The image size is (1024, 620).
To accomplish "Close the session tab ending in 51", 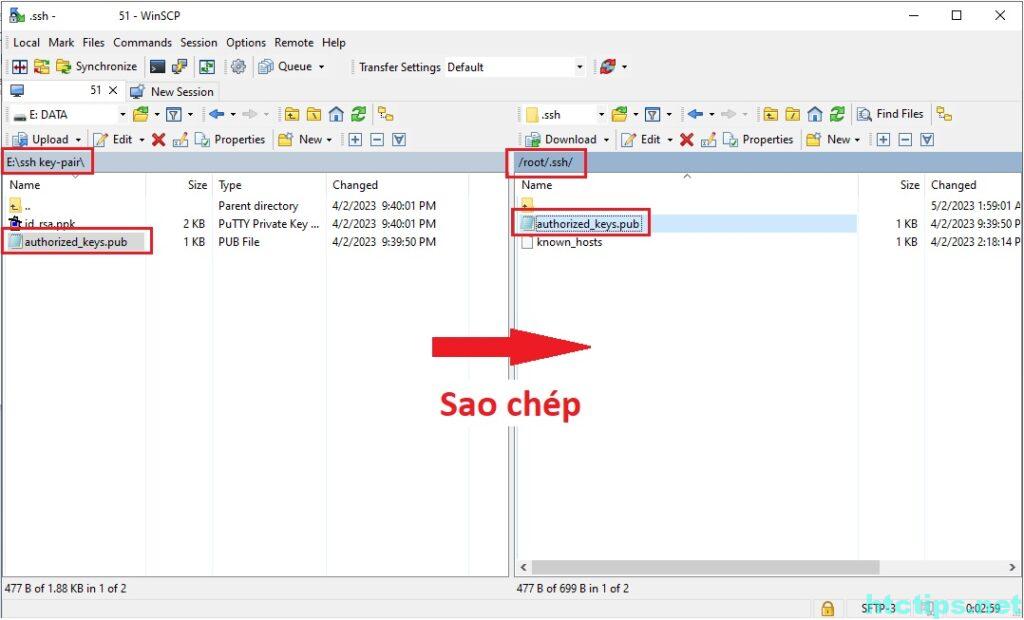I will pos(113,90).
